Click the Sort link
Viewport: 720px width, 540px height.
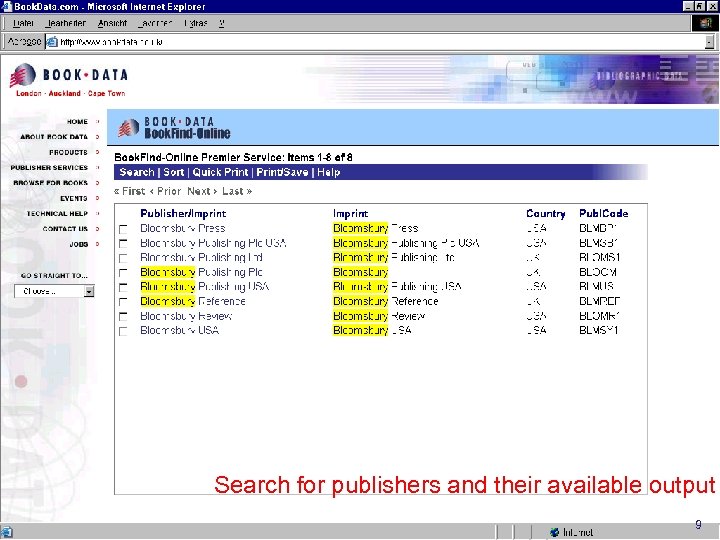pyautogui.click(x=174, y=172)
